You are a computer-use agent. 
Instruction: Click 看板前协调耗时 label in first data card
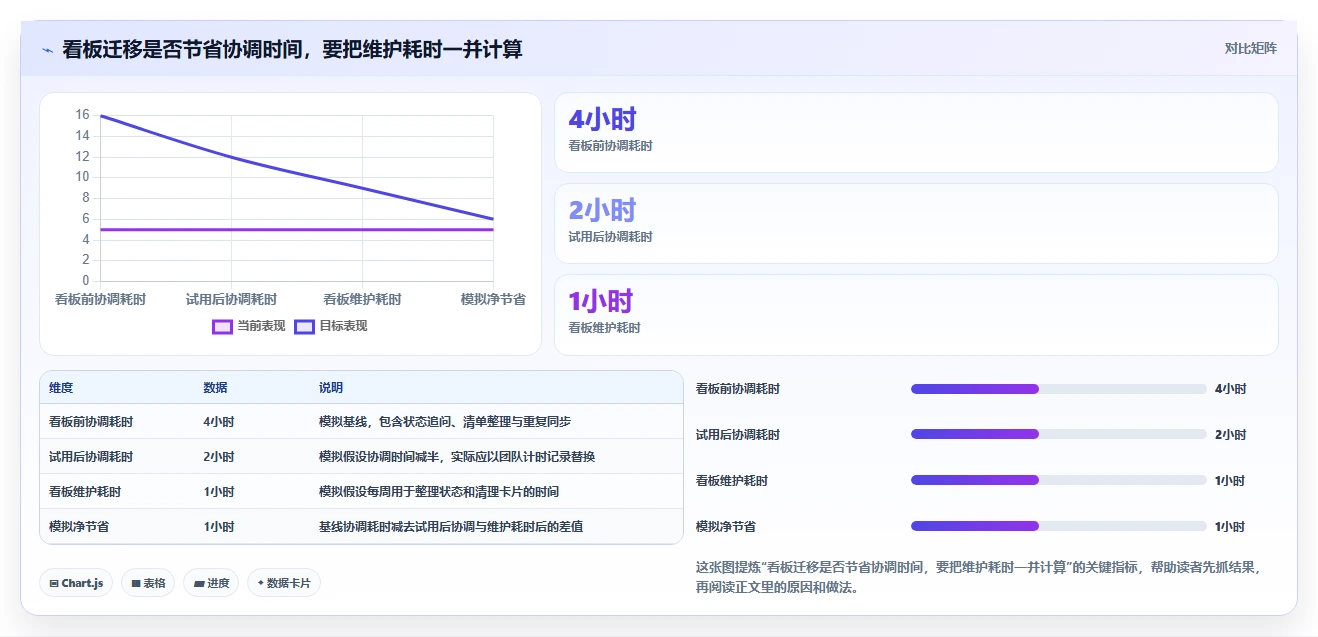610,146
